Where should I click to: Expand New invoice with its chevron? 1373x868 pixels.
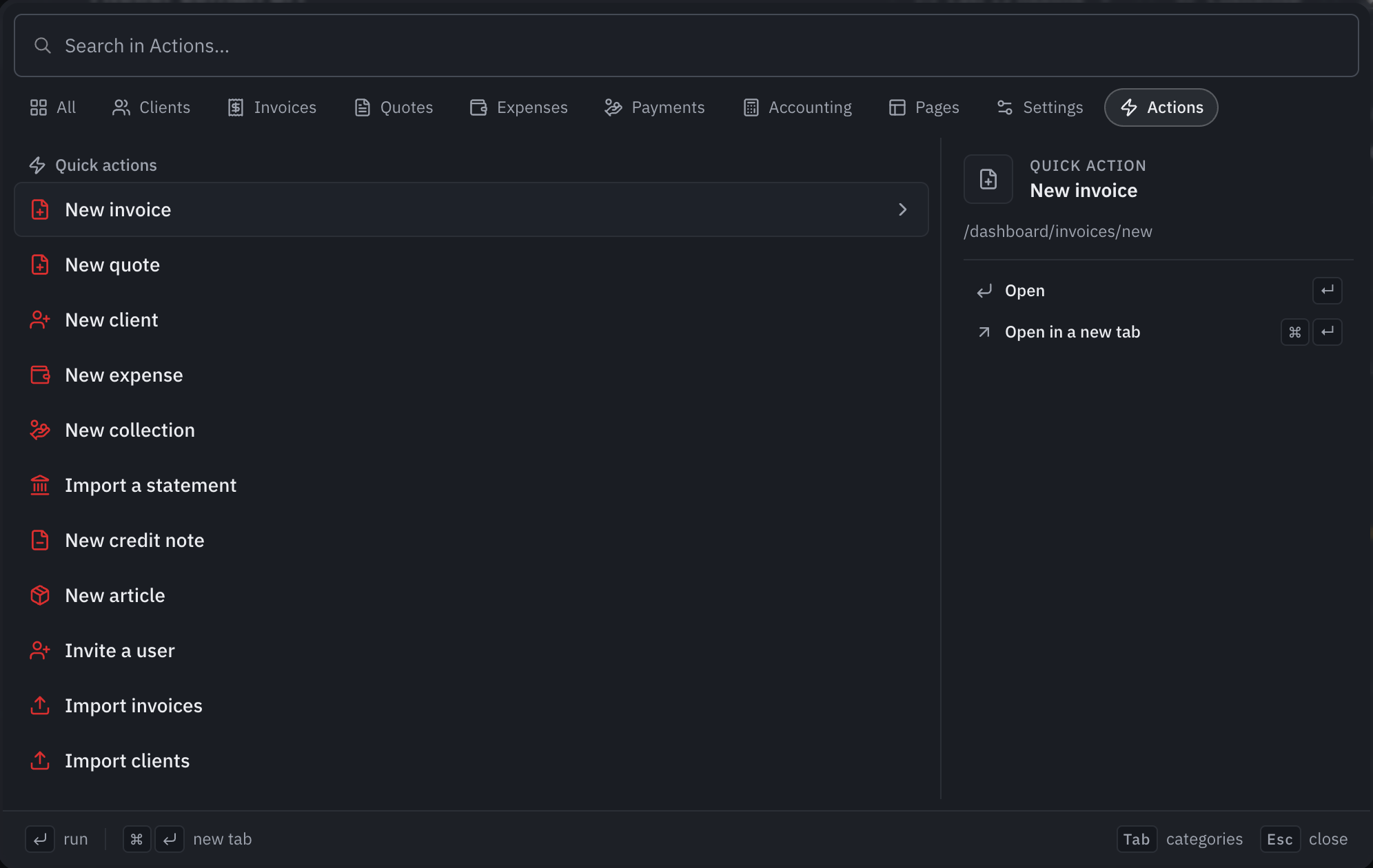tap(903, 209)
